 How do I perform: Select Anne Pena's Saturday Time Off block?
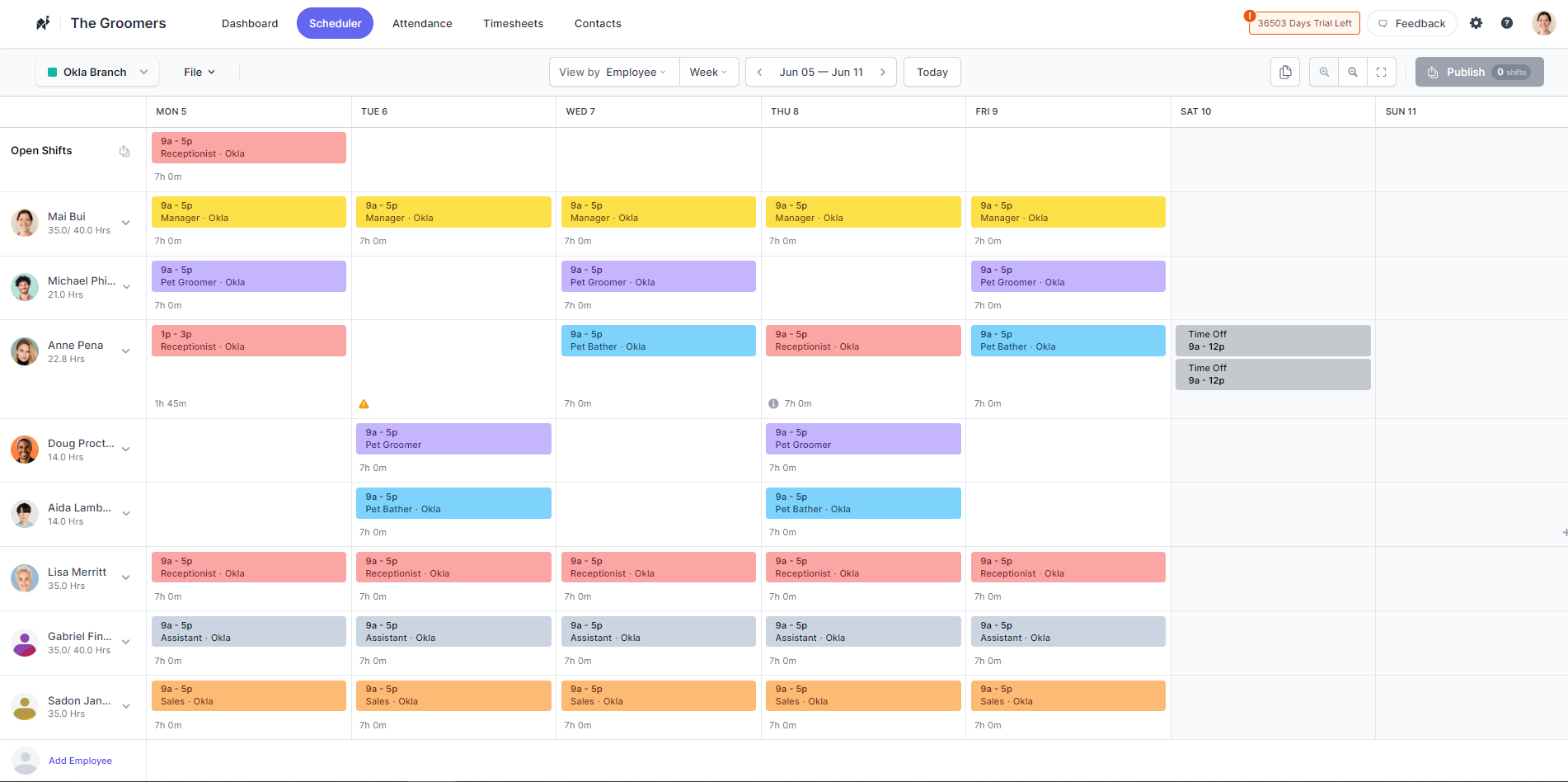[1272, 341]
